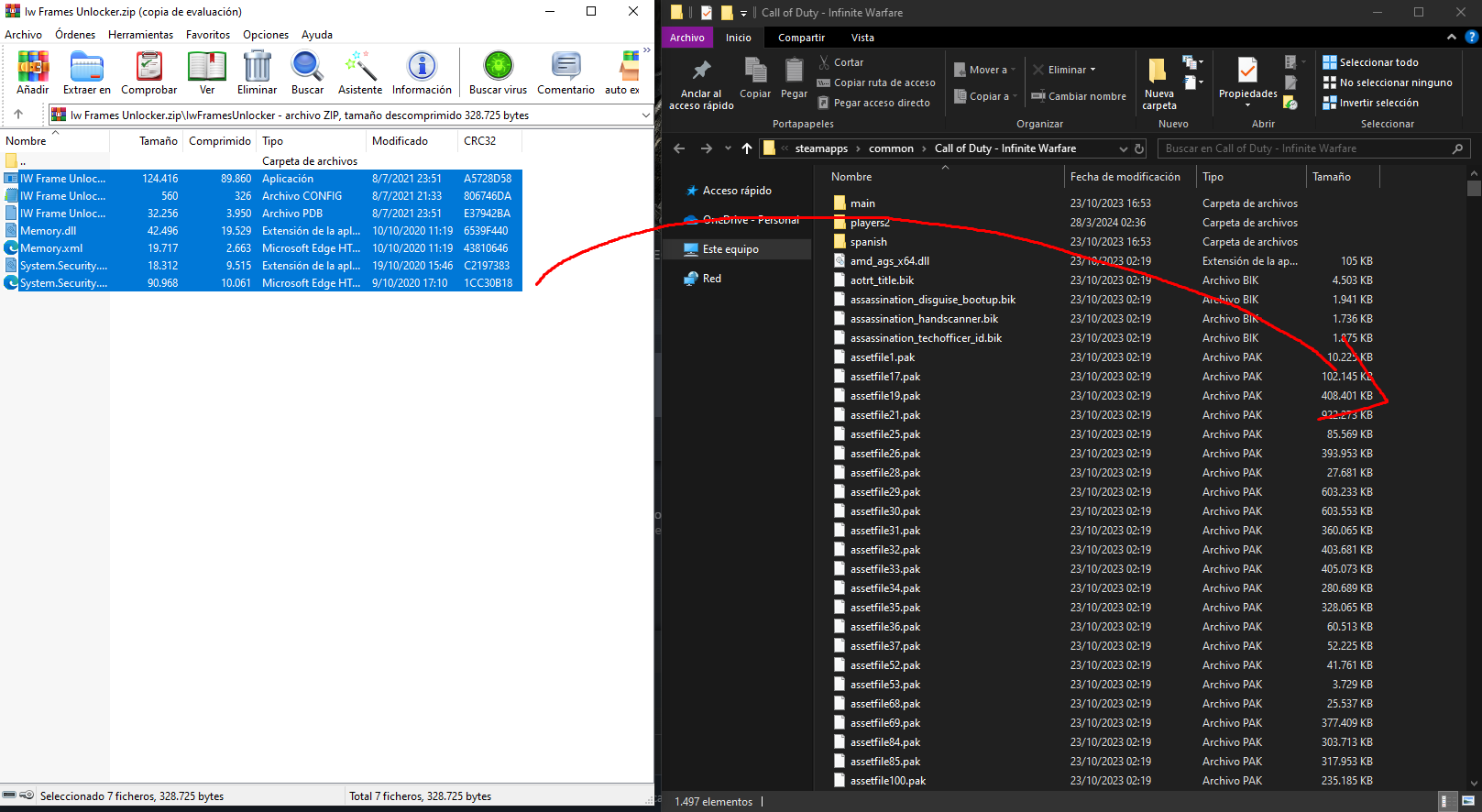Click the Explorer forward navigation arrow
Screen dimensions: 1482x812
(x=707, y=148)
